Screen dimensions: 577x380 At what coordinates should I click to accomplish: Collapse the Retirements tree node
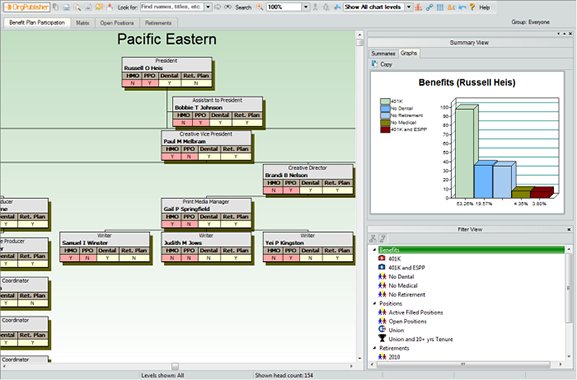click(x=375, y=348)
